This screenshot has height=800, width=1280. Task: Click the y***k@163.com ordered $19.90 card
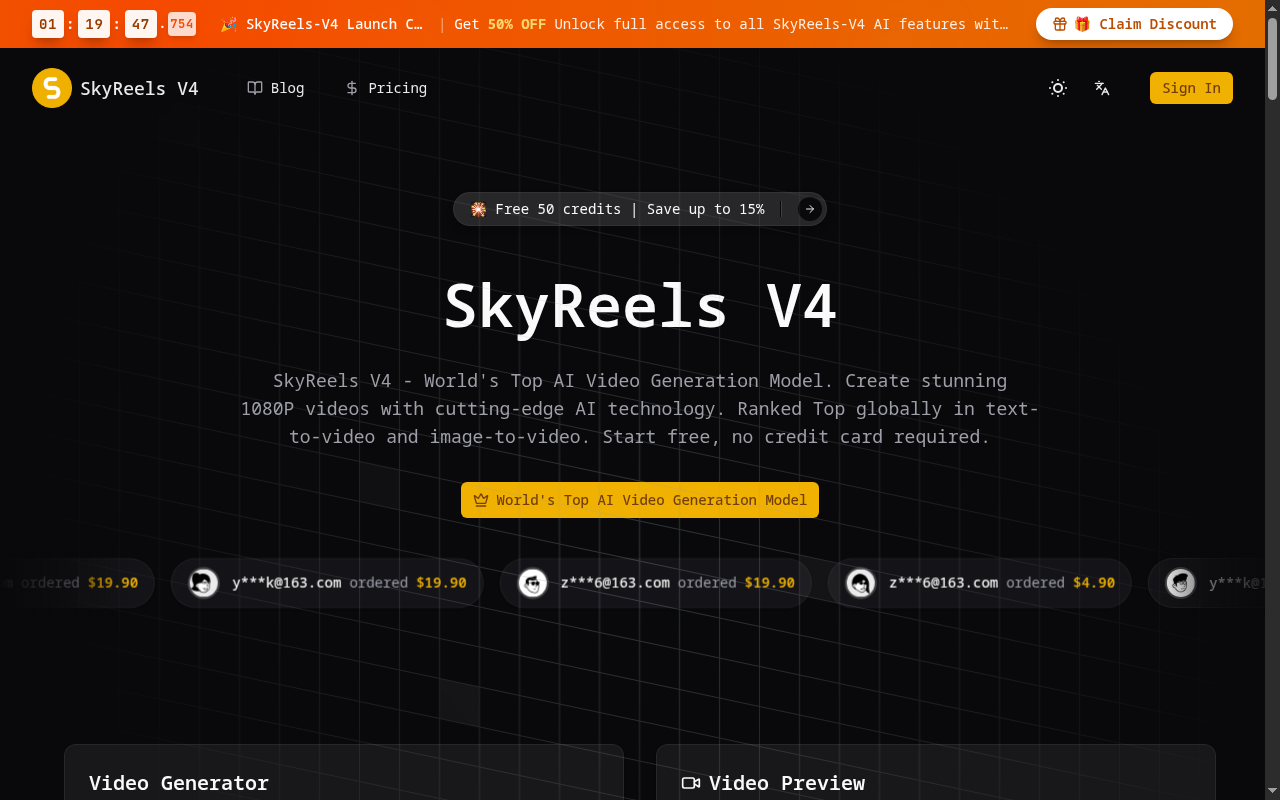click(x=327, y=582)
